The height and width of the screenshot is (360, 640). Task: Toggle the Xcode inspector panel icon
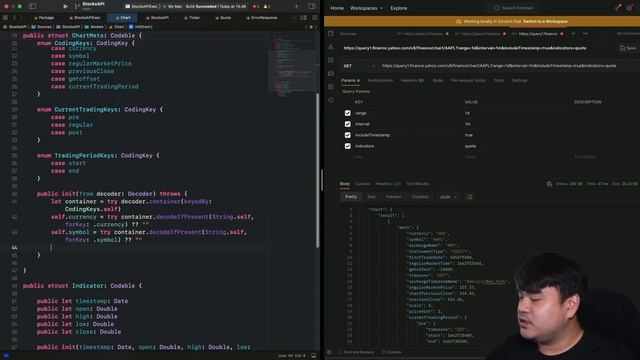(311, 6)
